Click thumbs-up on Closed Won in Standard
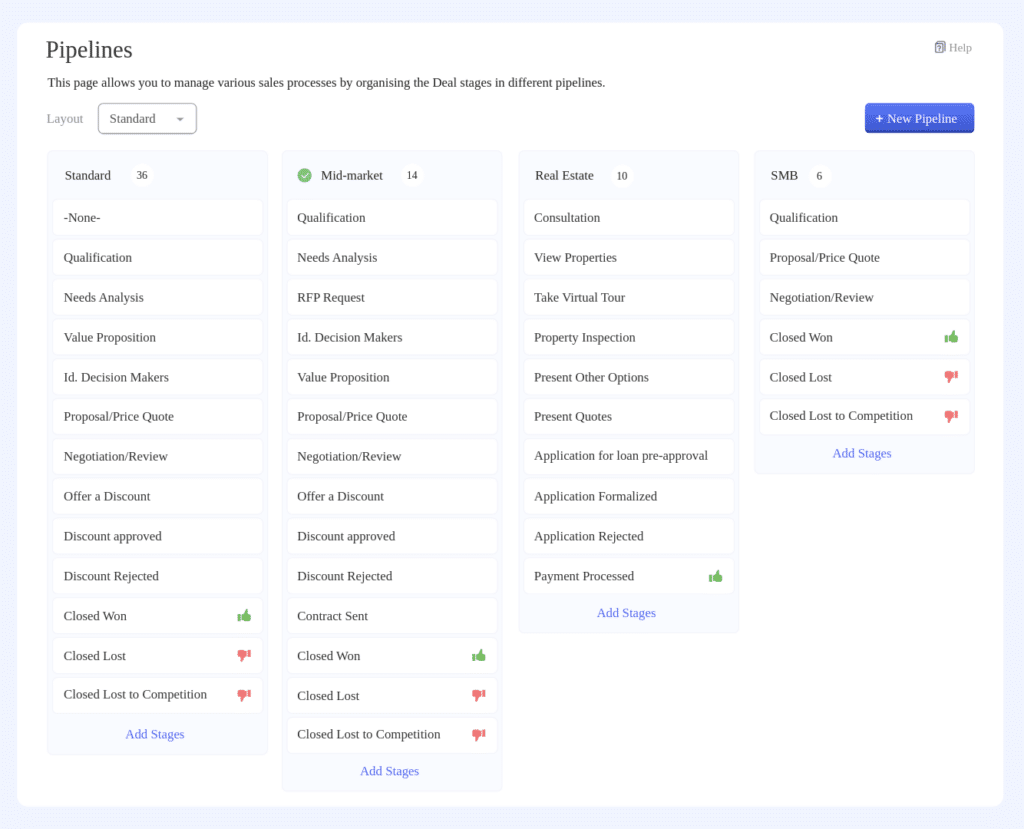This screenshot has width=1024, height=829. pos(243,616)
